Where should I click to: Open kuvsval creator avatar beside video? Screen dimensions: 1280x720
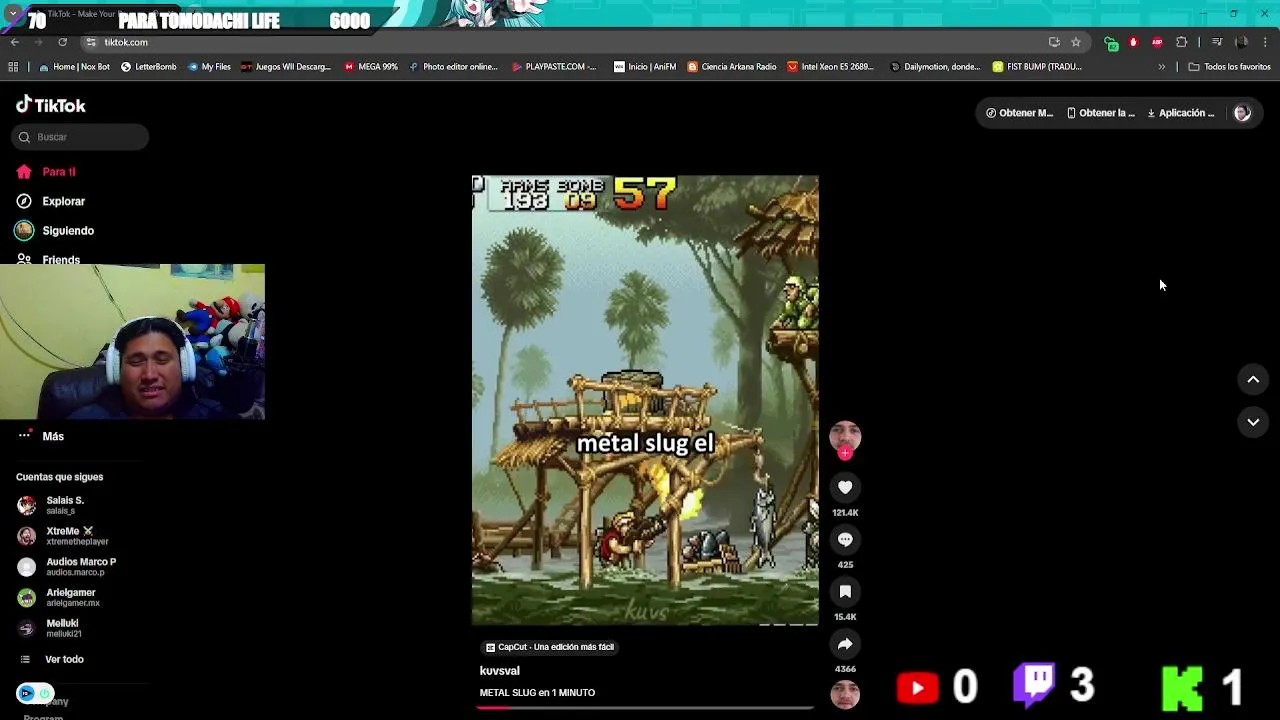pos(845,437)
